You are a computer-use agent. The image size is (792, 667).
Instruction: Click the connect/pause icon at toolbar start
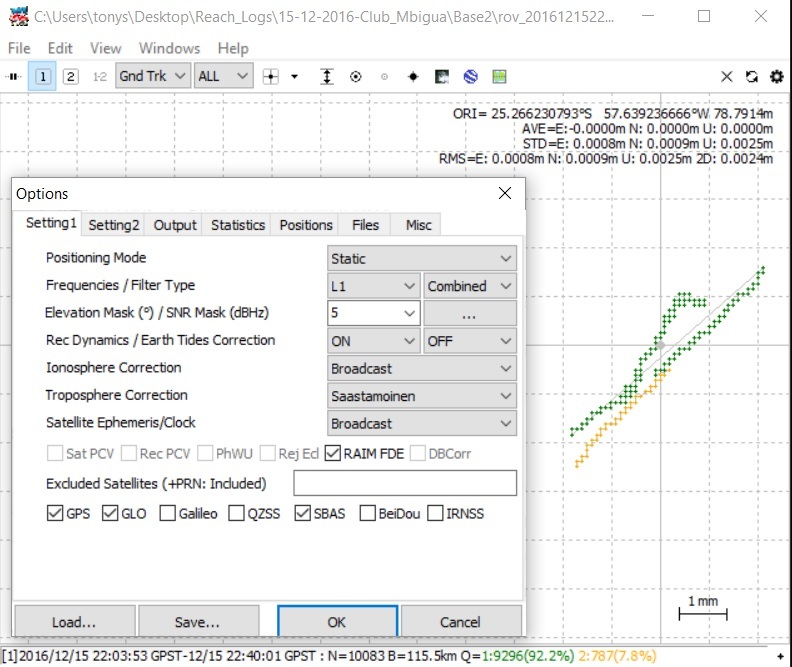pyautogui.click(x=13, y=77)
